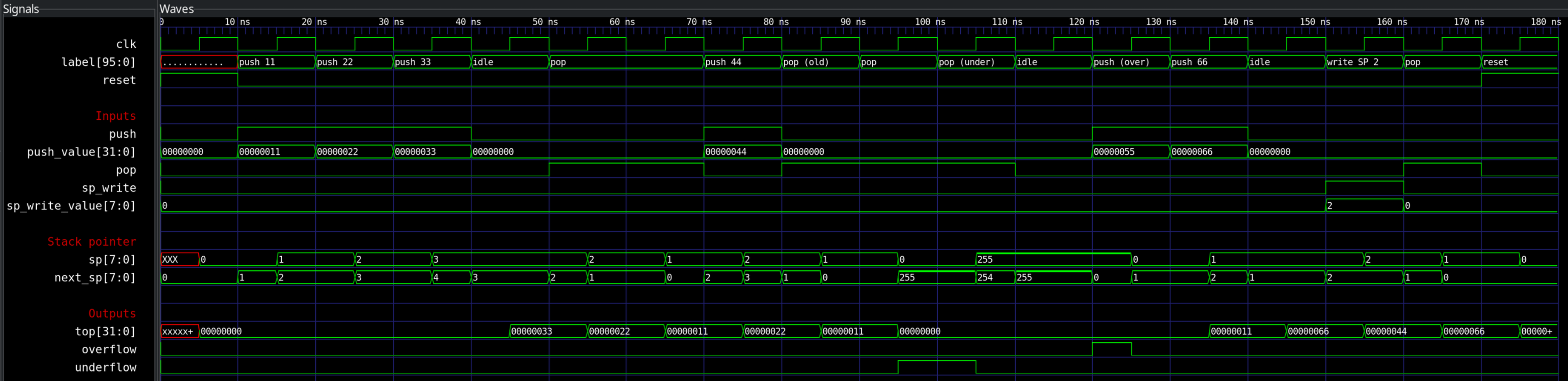This screenshot has height=381, width=1568.
Task: Select the clk signal name
Action: (x=126, y=44)
